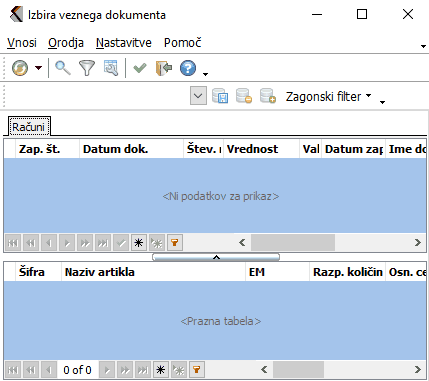Click the funnel filter icon in the toolbar

[87, 68]
